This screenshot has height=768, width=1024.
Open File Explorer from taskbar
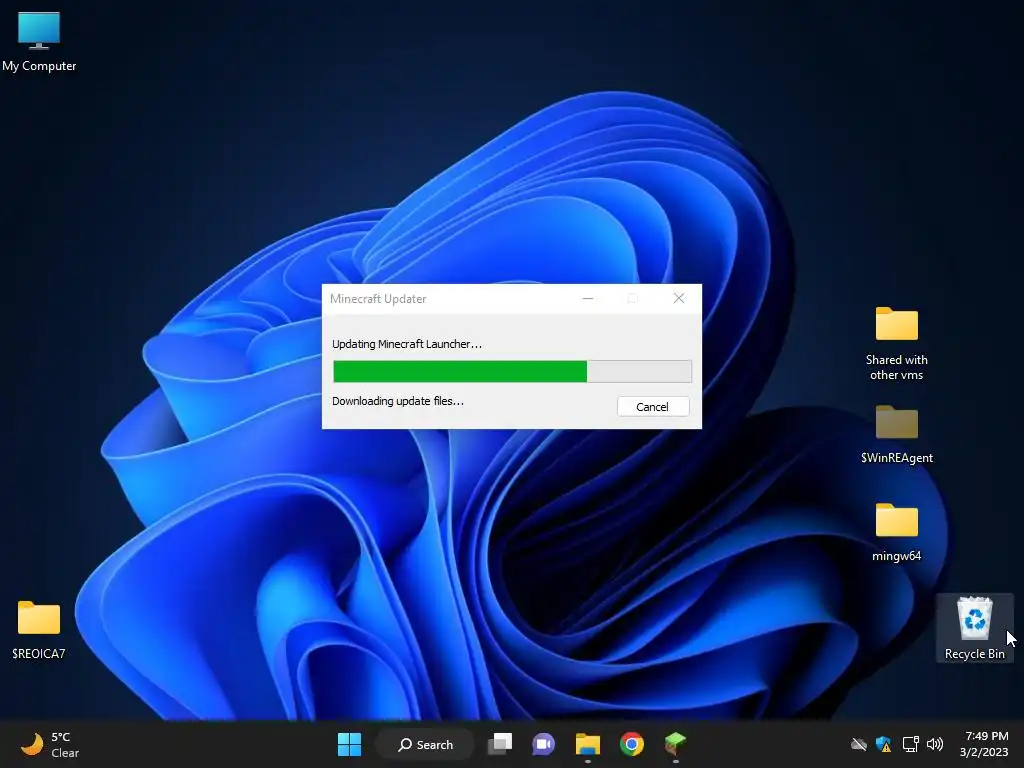[588, 744]
